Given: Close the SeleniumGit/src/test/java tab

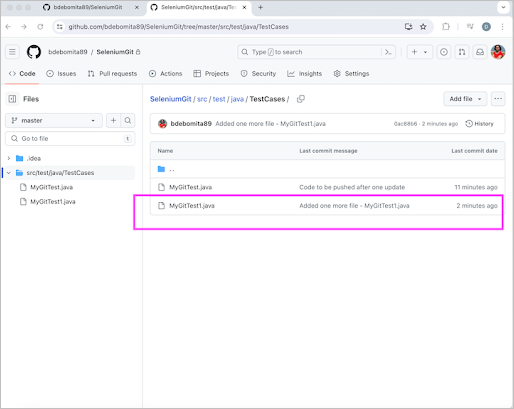Looking at the screenshot, I should [244, 7].
